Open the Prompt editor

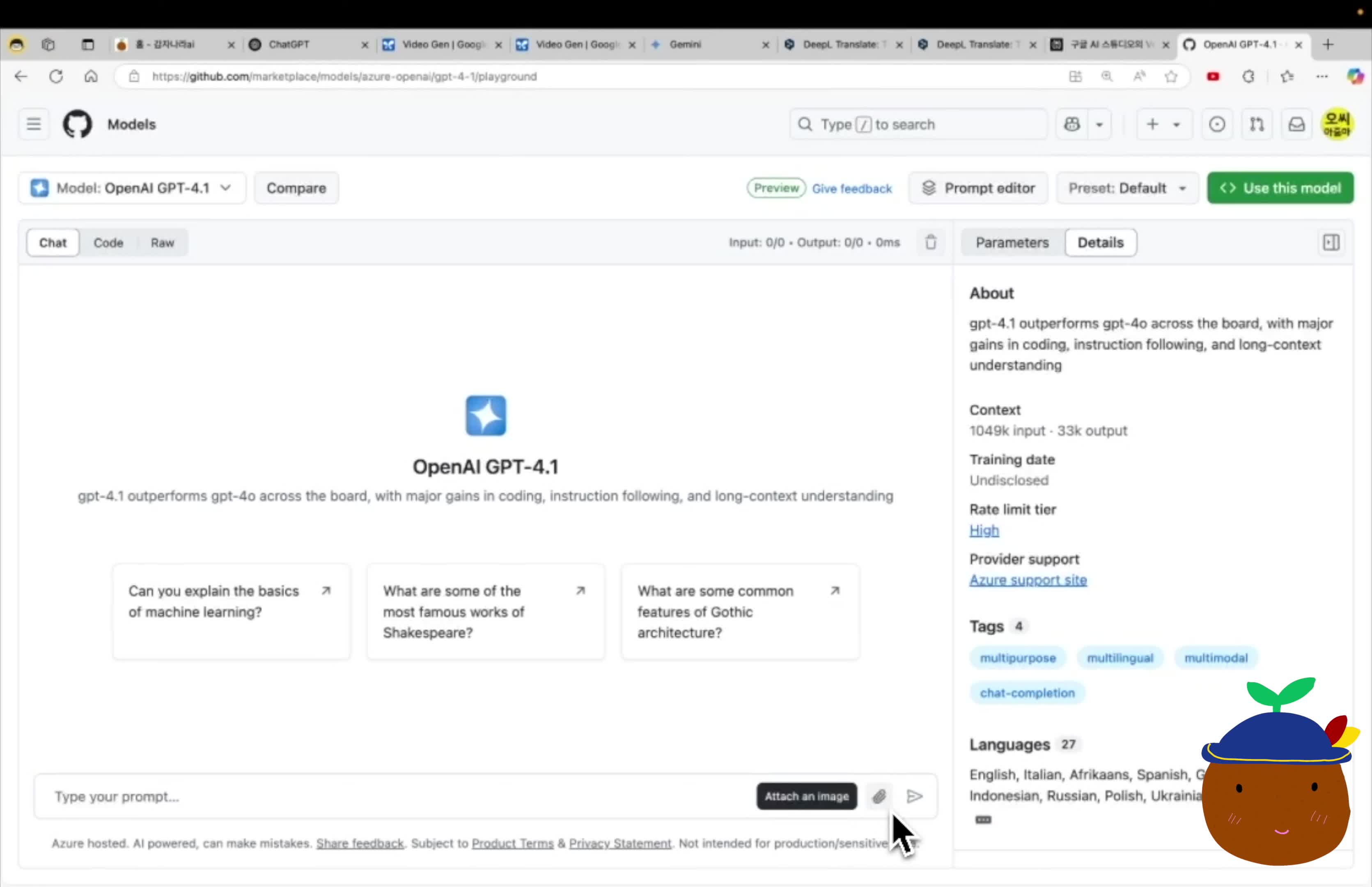pyautogui.click(x=978, y=188)
